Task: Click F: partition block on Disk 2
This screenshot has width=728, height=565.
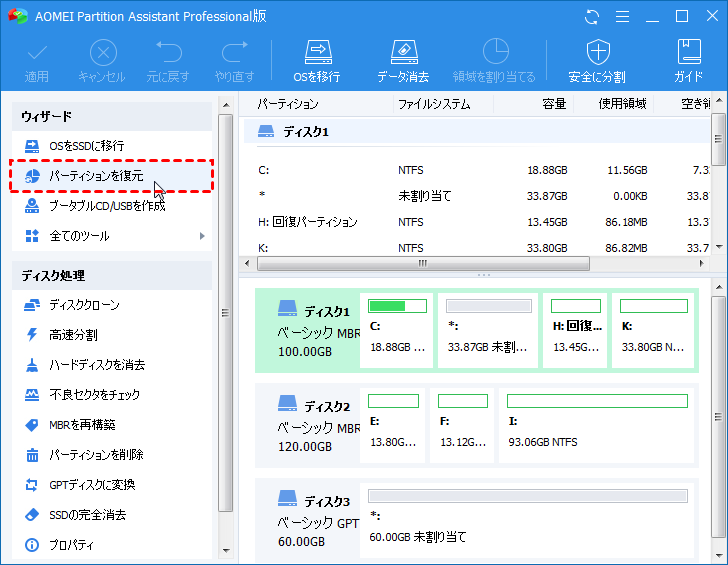Action: point(462,425)
